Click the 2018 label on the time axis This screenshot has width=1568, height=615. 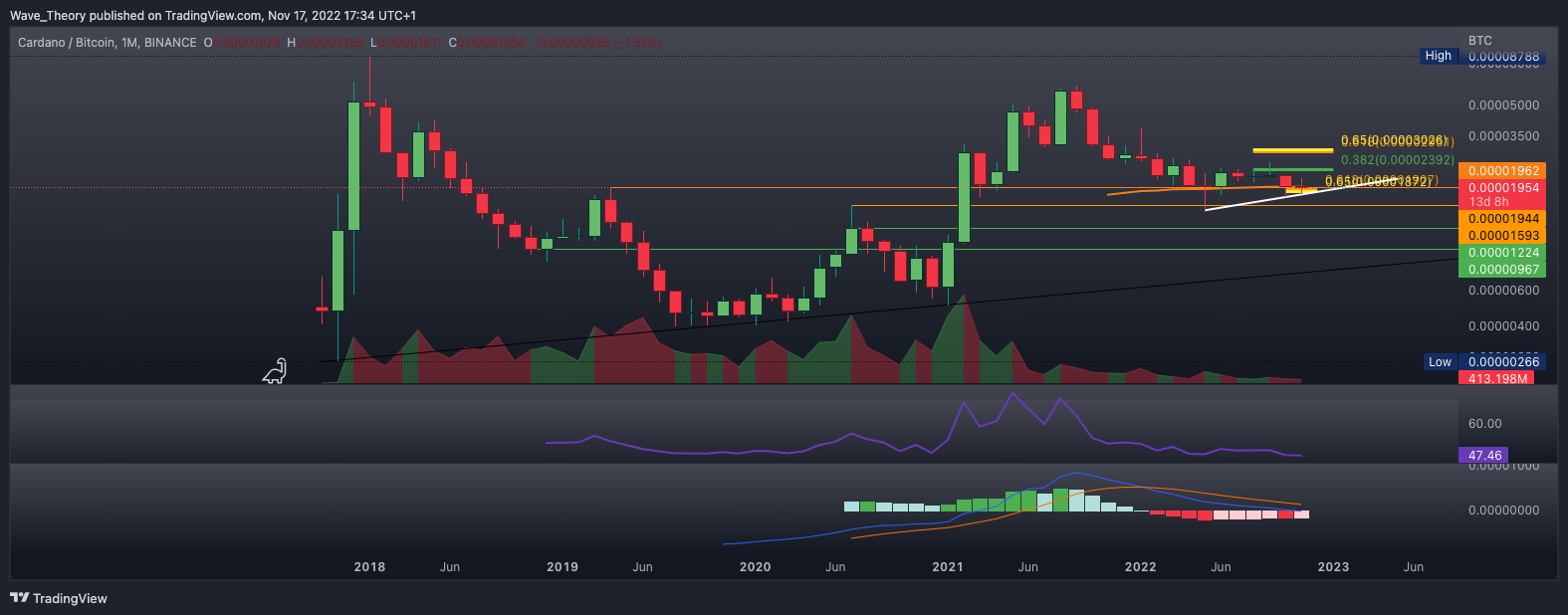pos(369,567)
